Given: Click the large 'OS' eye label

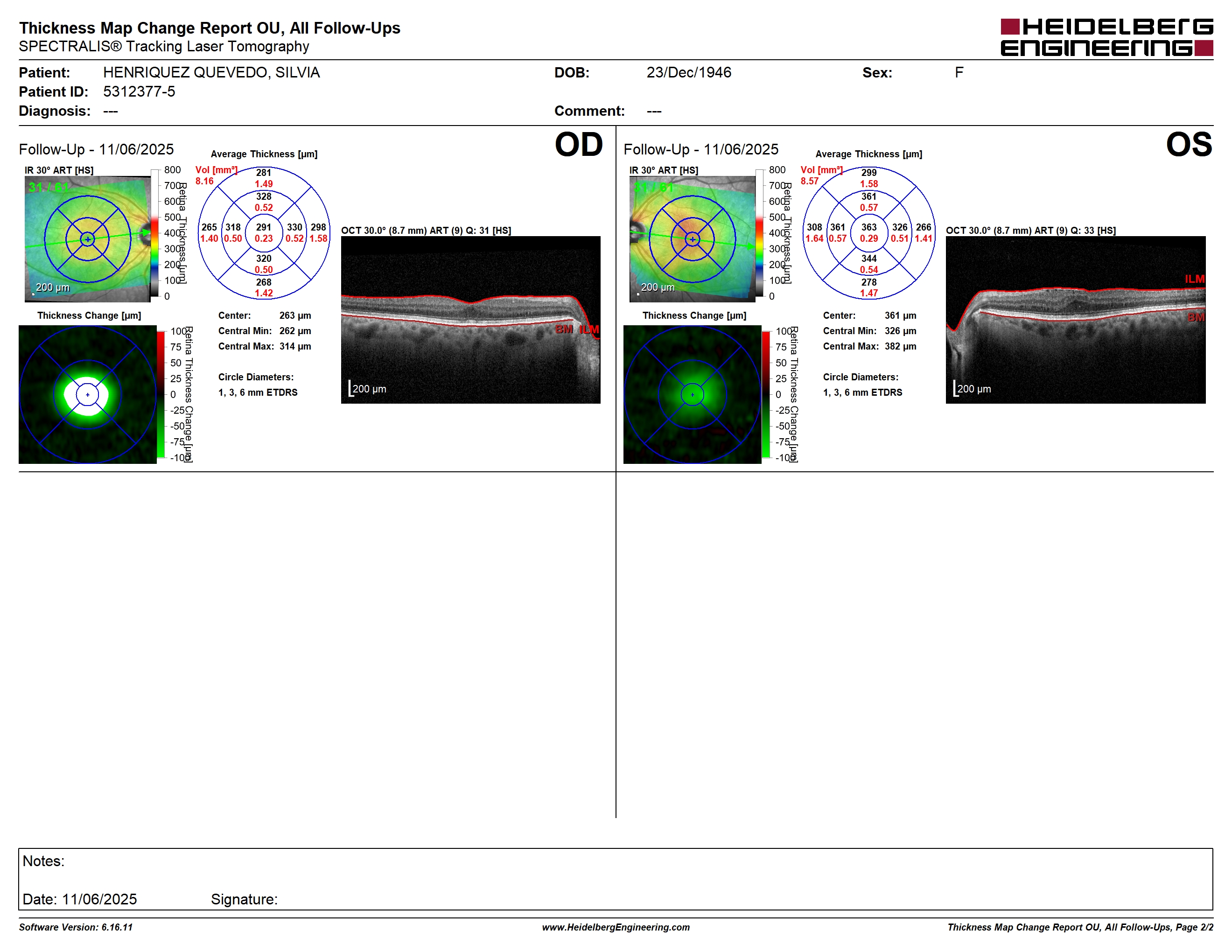Looking at the screenshot, I should pos(1189,144).
